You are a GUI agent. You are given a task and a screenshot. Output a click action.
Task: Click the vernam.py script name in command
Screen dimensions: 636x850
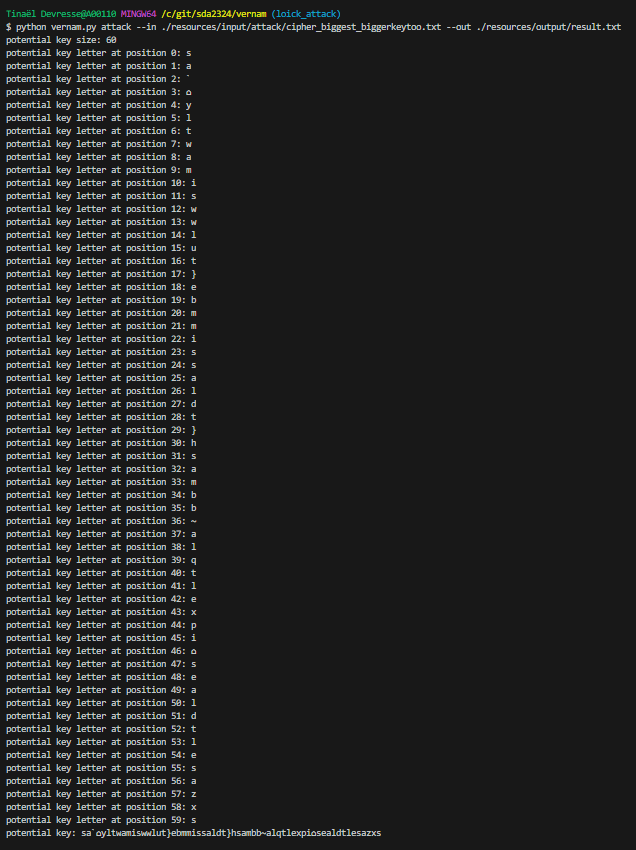(x=73, y=27)
